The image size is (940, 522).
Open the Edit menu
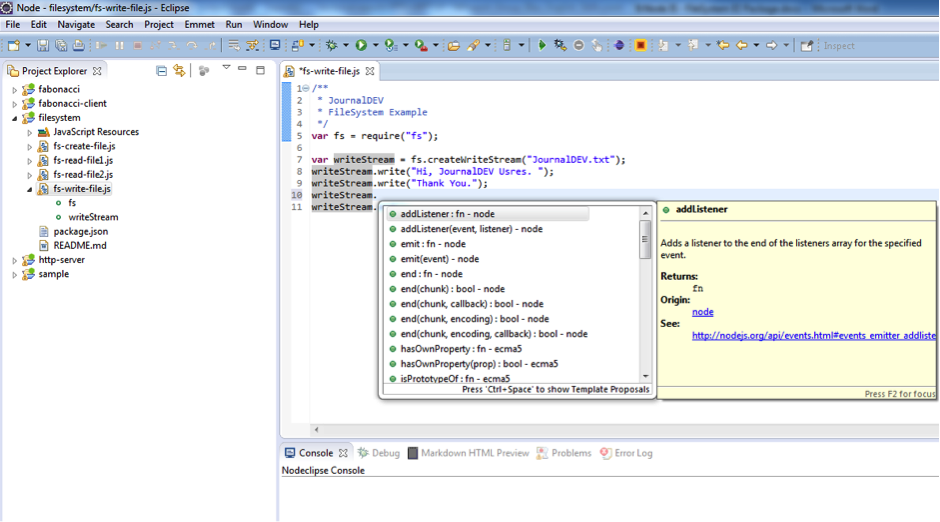tap(38, 25)
